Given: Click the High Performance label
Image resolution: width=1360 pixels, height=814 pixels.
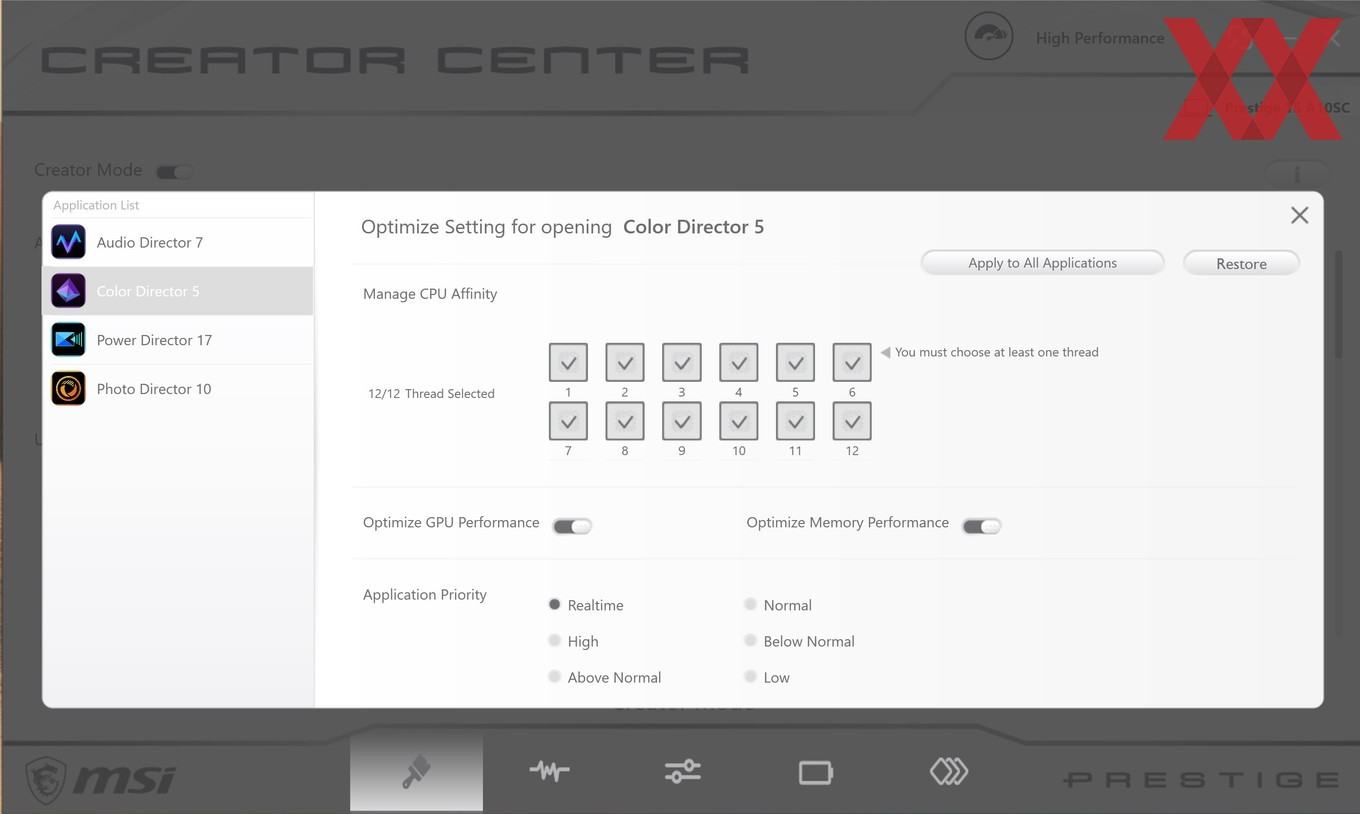Looking at the screenshot, I should [1100, 38].
